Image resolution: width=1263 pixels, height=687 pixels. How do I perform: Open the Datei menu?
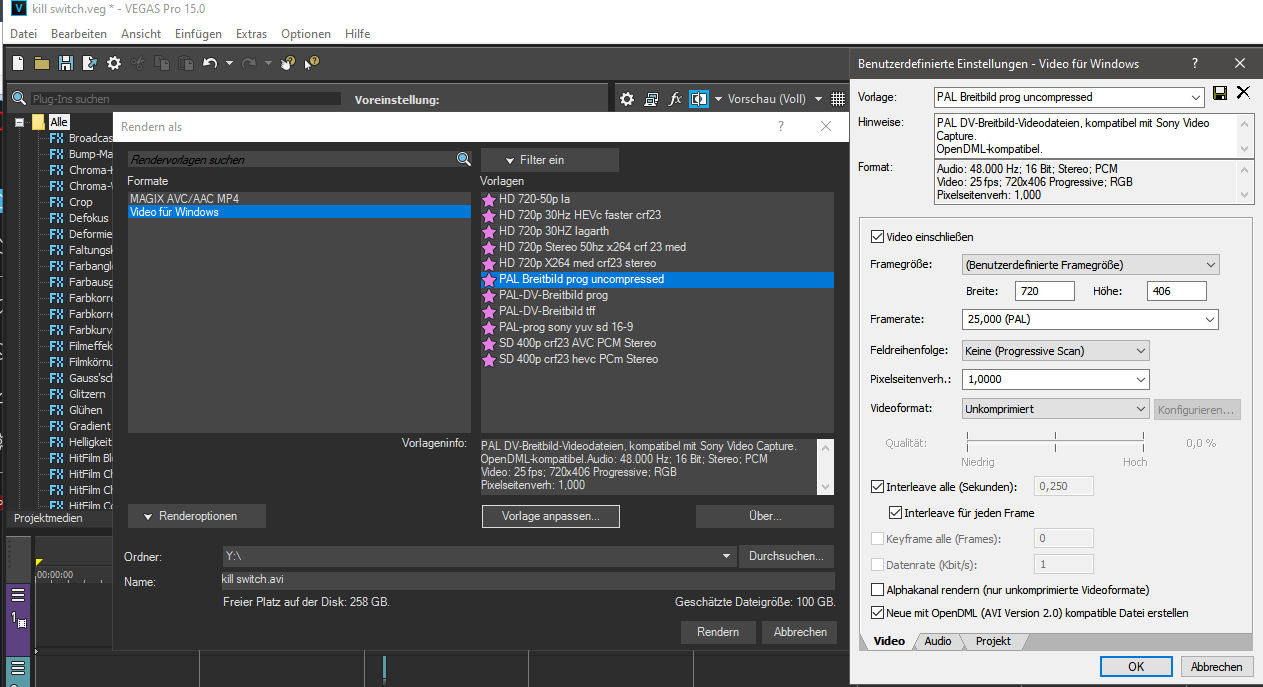23,34
